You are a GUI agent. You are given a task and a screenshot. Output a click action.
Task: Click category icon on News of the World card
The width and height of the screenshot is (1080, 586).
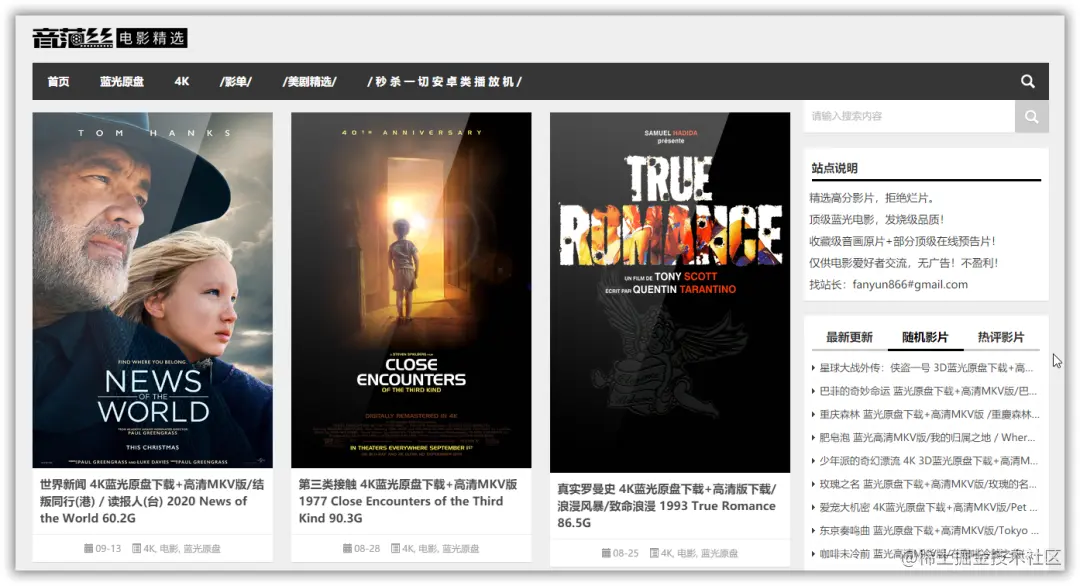coord(136,548)
